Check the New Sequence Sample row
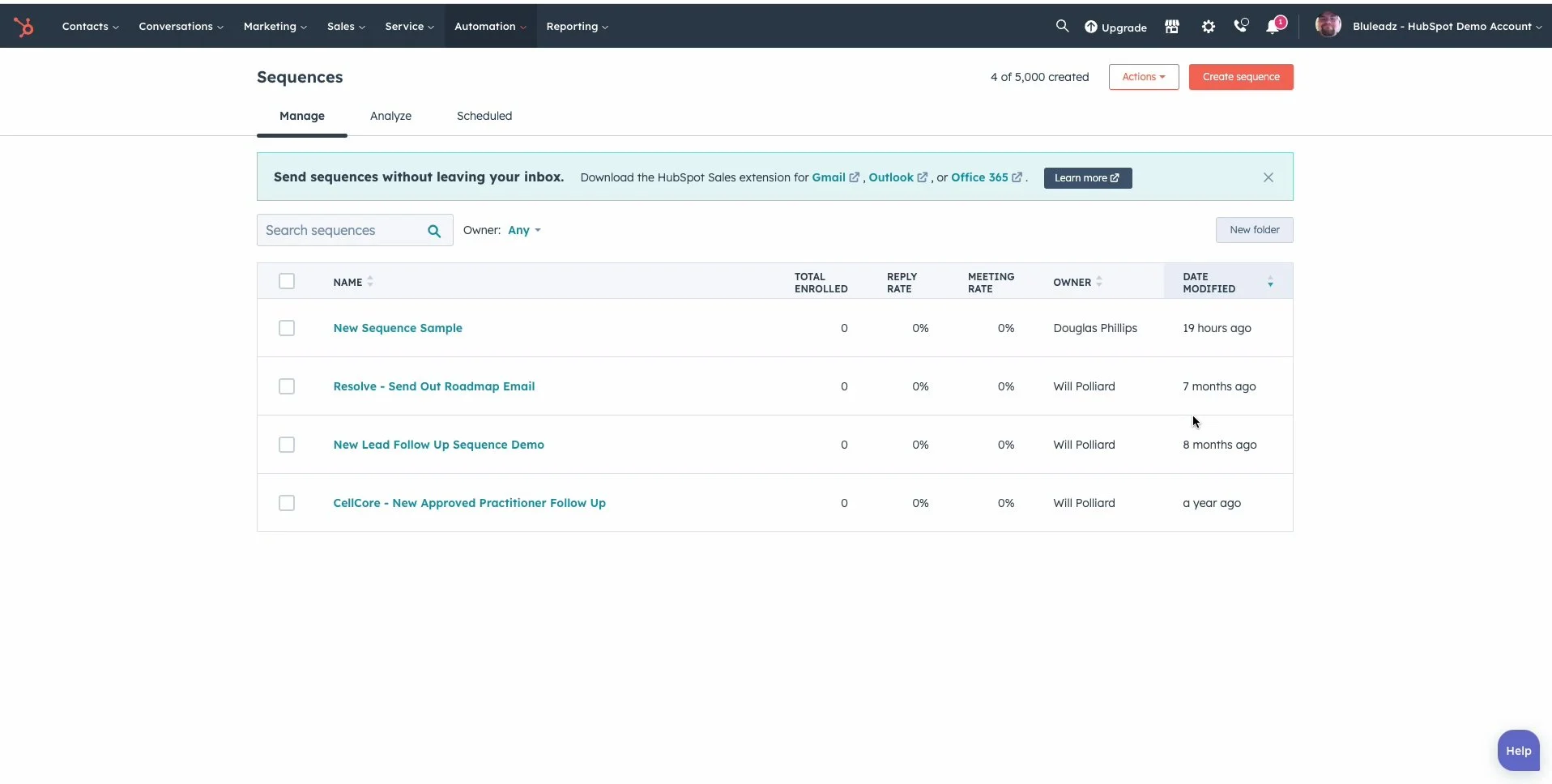This screenshot has width=1552, height=784. point(287,328)
